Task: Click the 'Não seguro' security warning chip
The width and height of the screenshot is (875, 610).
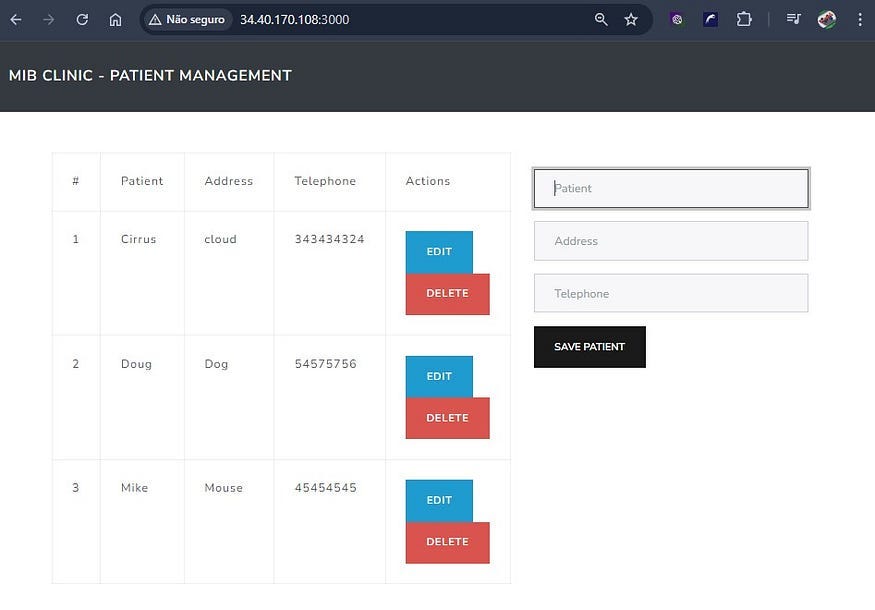Action: click(187, 20)
